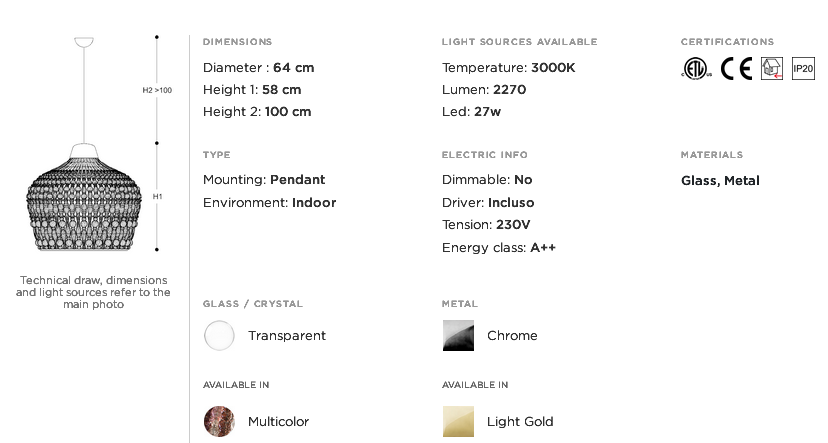The height and width of the screenshot is (443, 828).
Task: Click the indoor-use house icon
Action: 771,68
